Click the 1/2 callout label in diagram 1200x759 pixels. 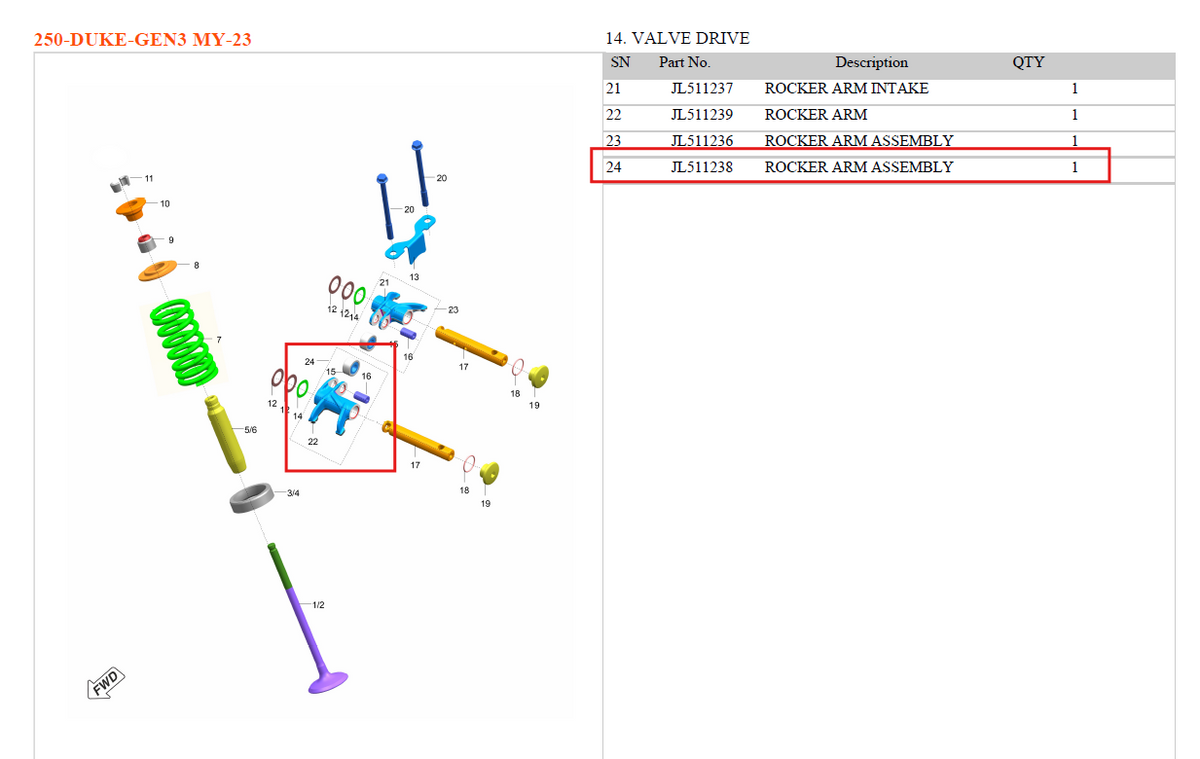[x=318, y=605]
